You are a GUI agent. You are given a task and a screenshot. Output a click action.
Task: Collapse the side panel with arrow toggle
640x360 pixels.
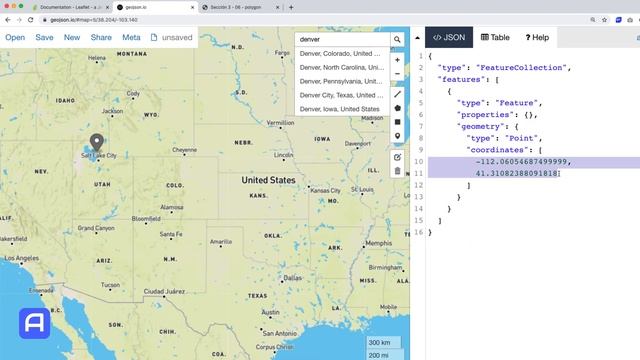(x=417, y=38)
